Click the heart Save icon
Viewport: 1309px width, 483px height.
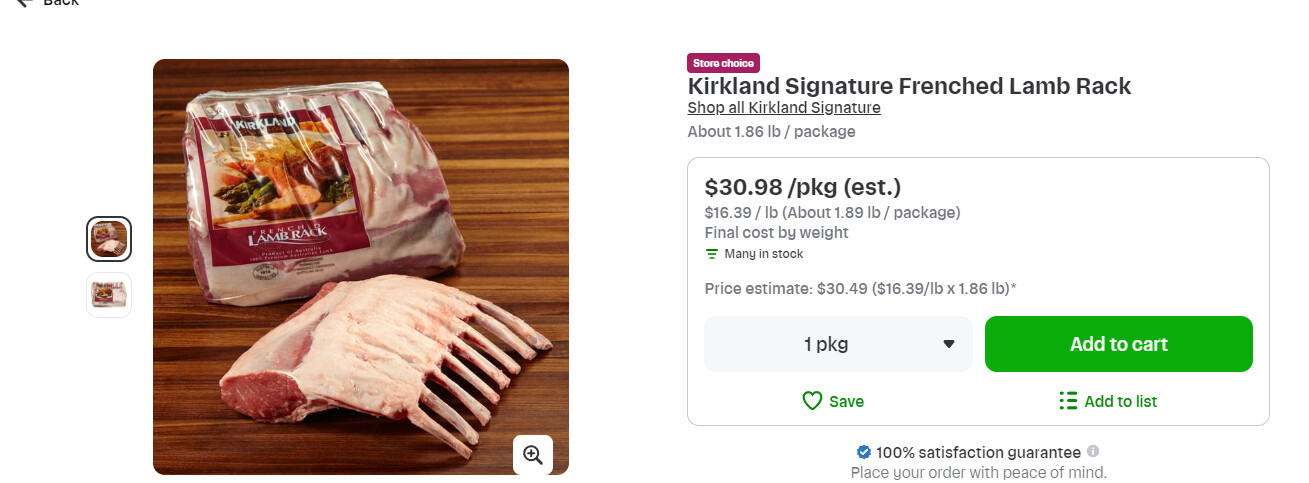point(812,401)
